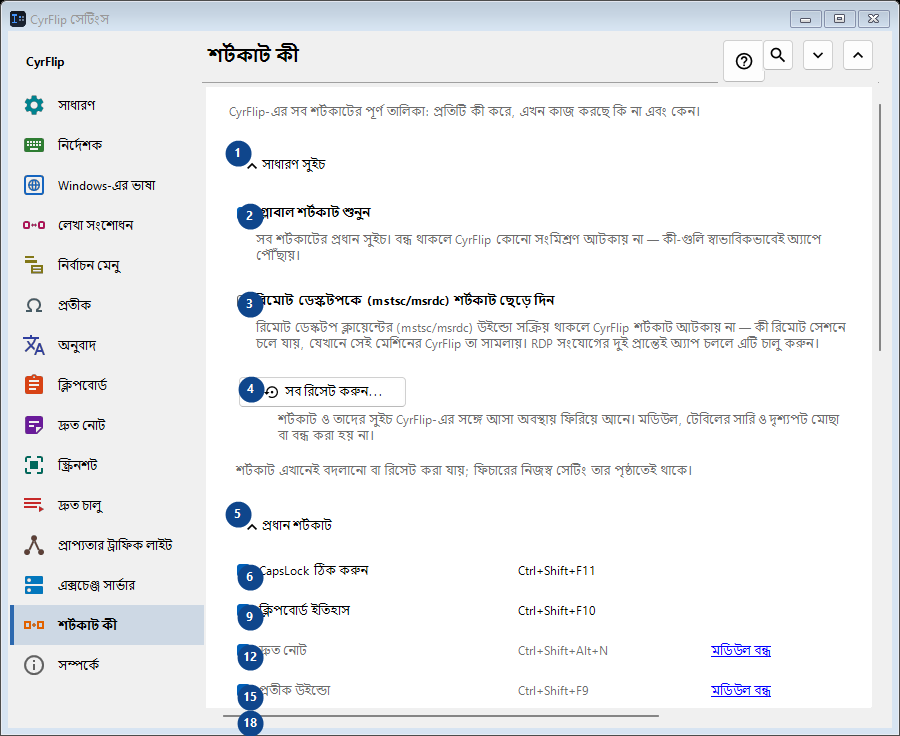Click the Ctrl+Shift+F11 shortcut value
The height and width of the screenshot is (736, 900).
click(x=556, y=571)
